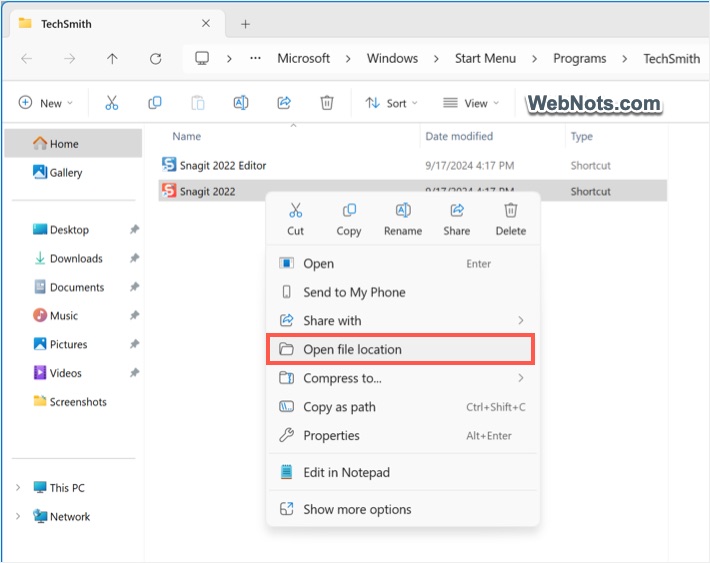Image resolution: width=710 pixels, height=563 pixels.
Task: Close the TechSmith tab
Action: click(206, 23)
